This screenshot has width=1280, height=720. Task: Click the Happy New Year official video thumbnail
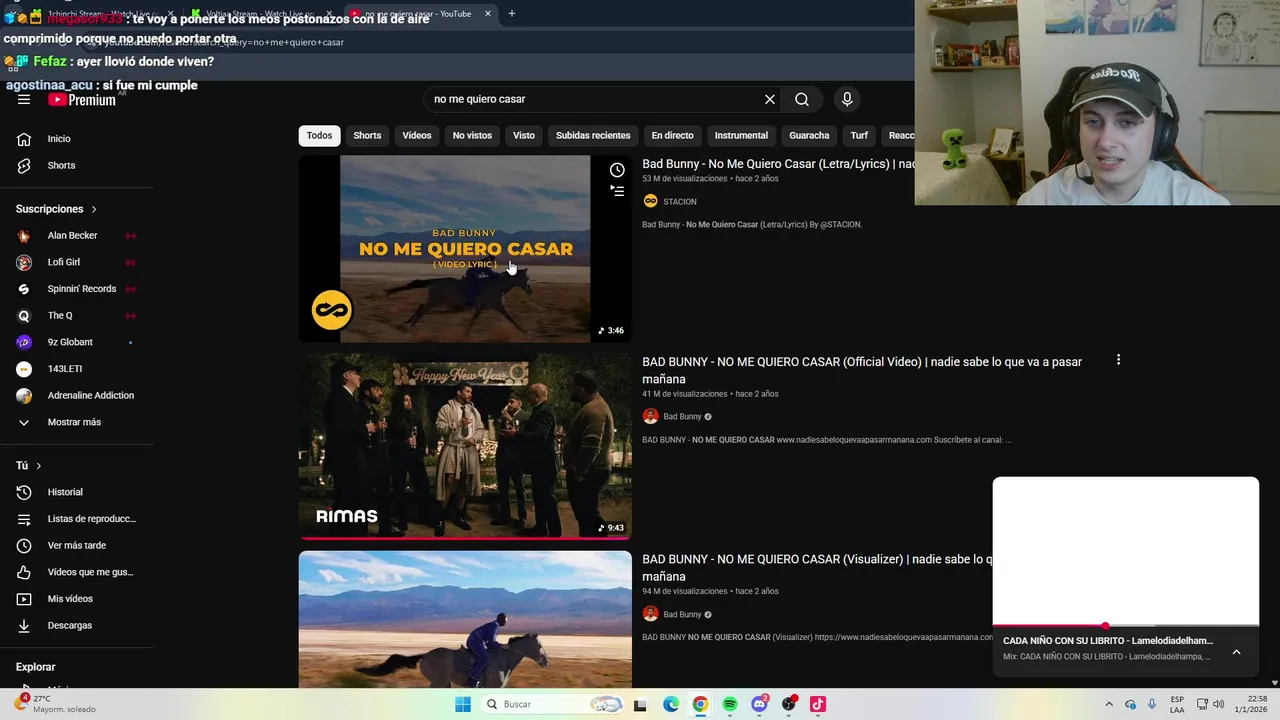(465, 446)
